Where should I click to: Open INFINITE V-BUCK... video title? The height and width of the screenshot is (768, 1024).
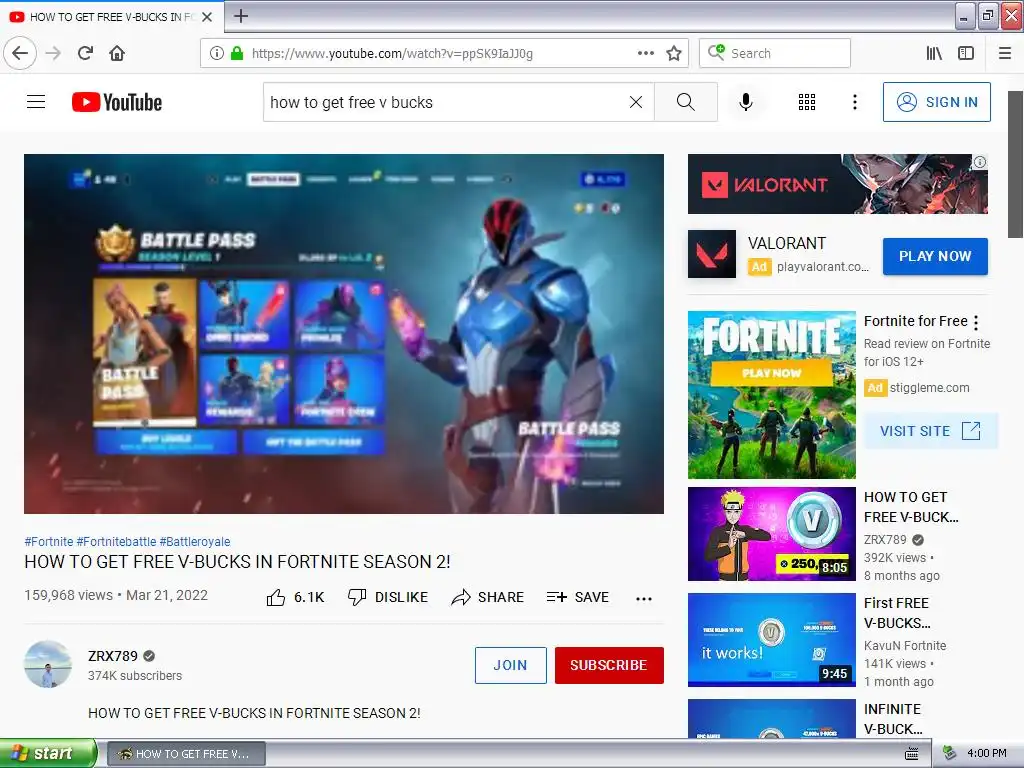click(x=893, y=718)
